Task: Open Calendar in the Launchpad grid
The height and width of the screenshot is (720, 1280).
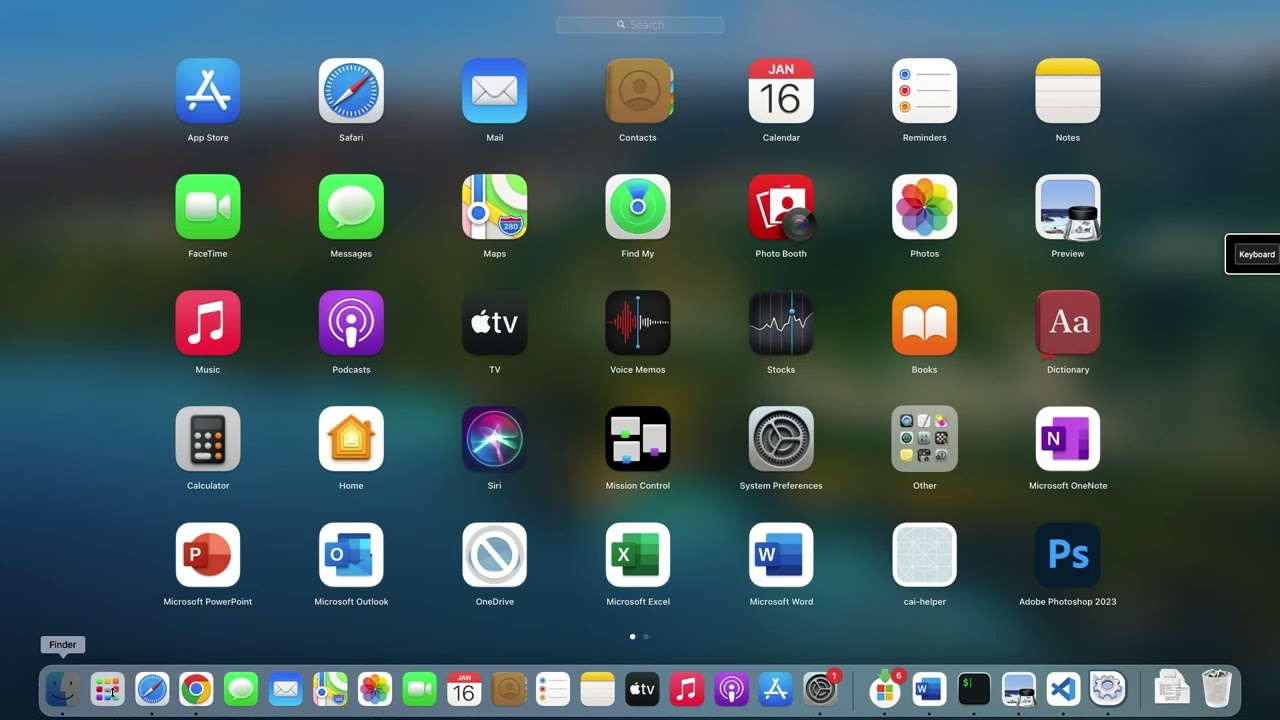Action: point(781,91)
